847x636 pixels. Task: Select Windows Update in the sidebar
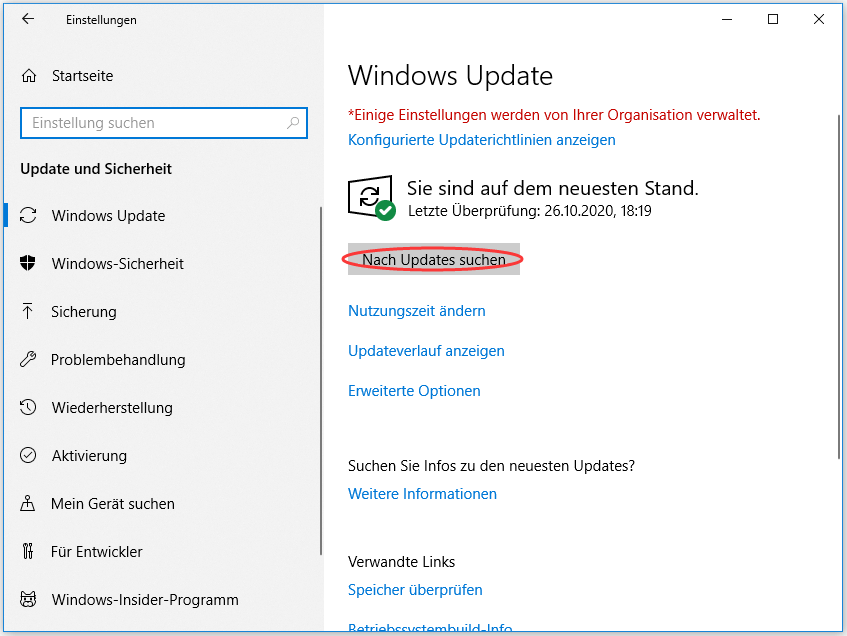105,215
